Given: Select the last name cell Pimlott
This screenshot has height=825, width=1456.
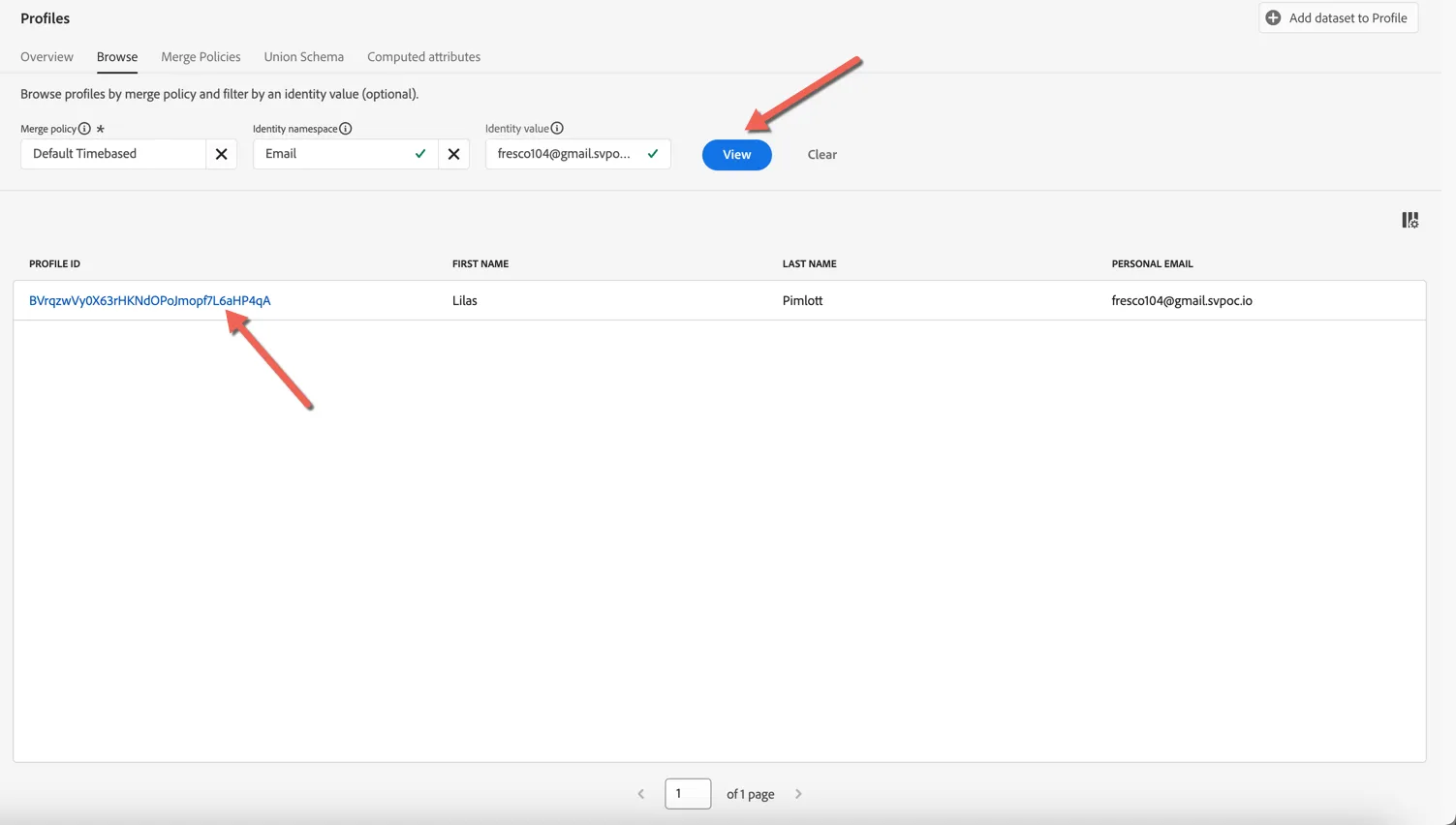Looking at the screenshot, I should click(803, 301).
